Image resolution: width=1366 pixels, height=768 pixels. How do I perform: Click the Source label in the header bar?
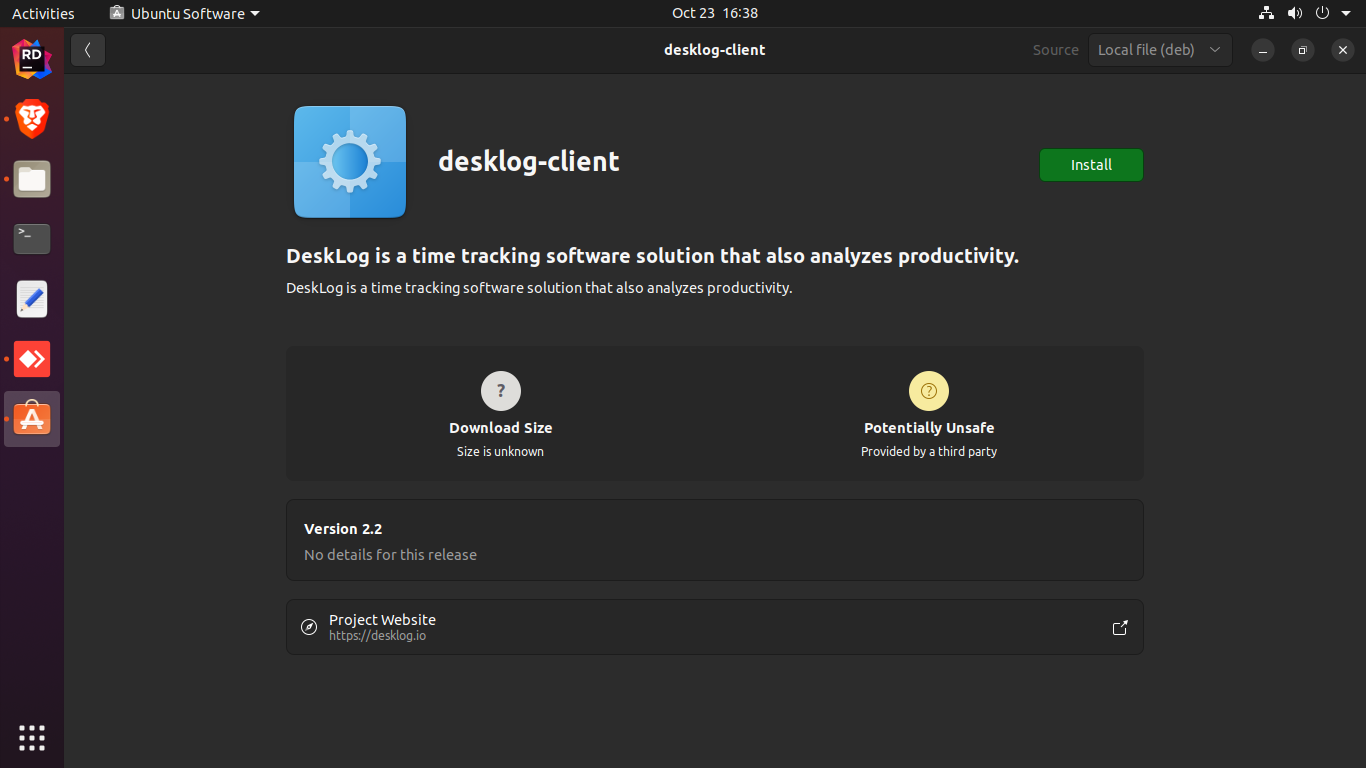click(x=1056, y=50)
